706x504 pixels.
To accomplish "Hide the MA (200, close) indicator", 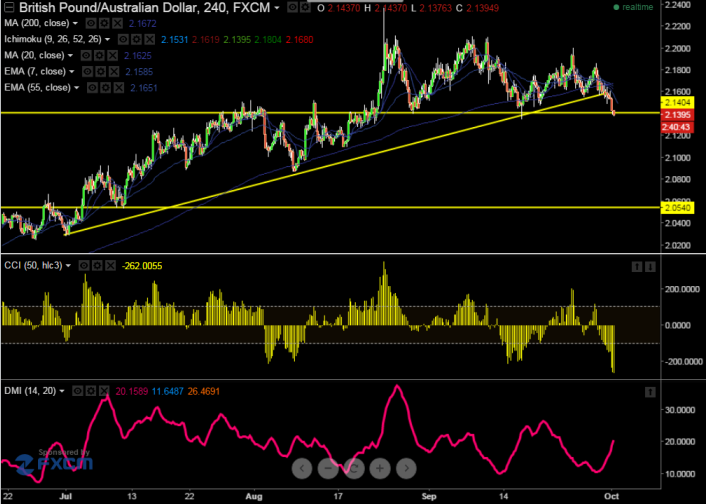I will [x=91, y=23].
